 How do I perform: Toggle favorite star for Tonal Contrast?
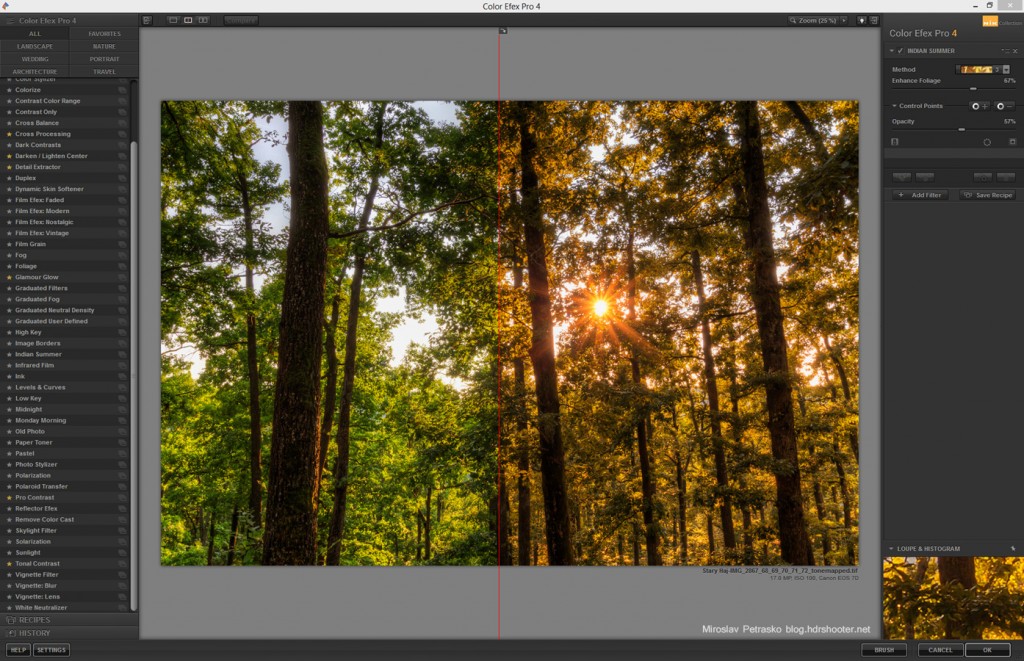point(9,564)
